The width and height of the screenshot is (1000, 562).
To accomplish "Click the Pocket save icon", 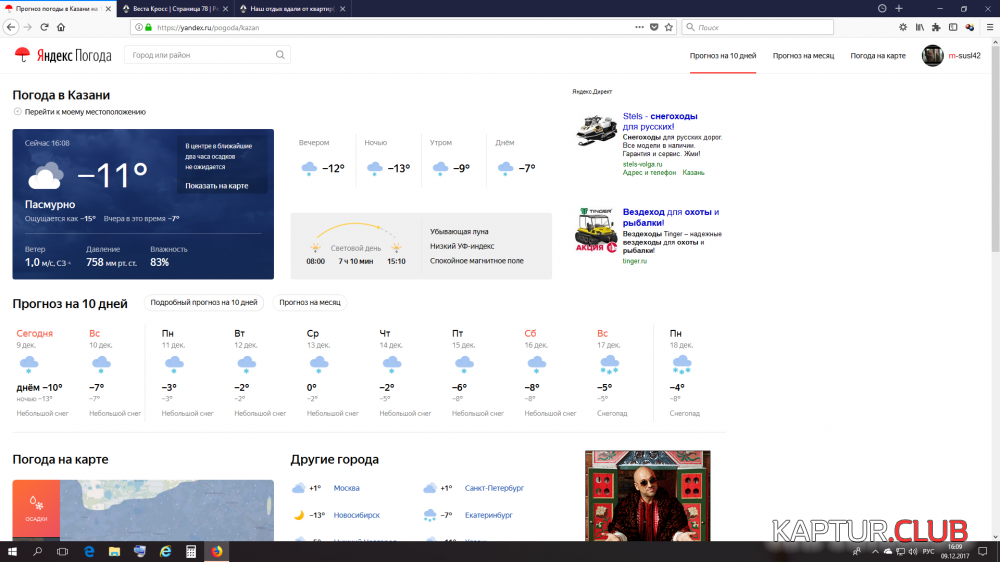I will [x=654, y=27].
